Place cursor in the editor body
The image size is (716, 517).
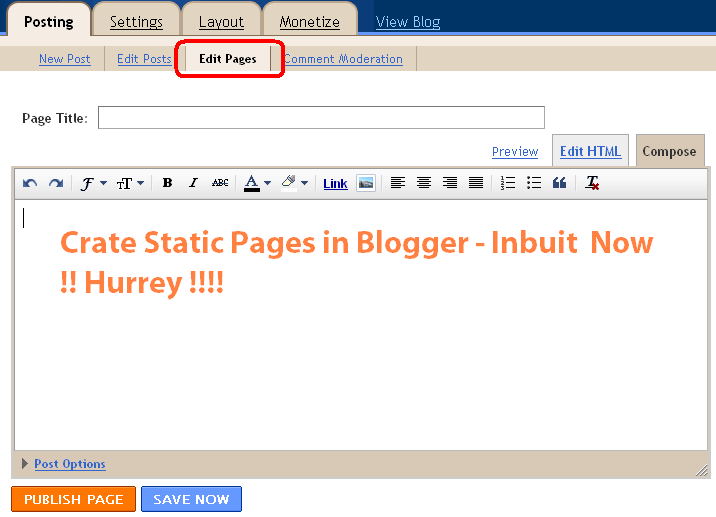click(361, 324)
